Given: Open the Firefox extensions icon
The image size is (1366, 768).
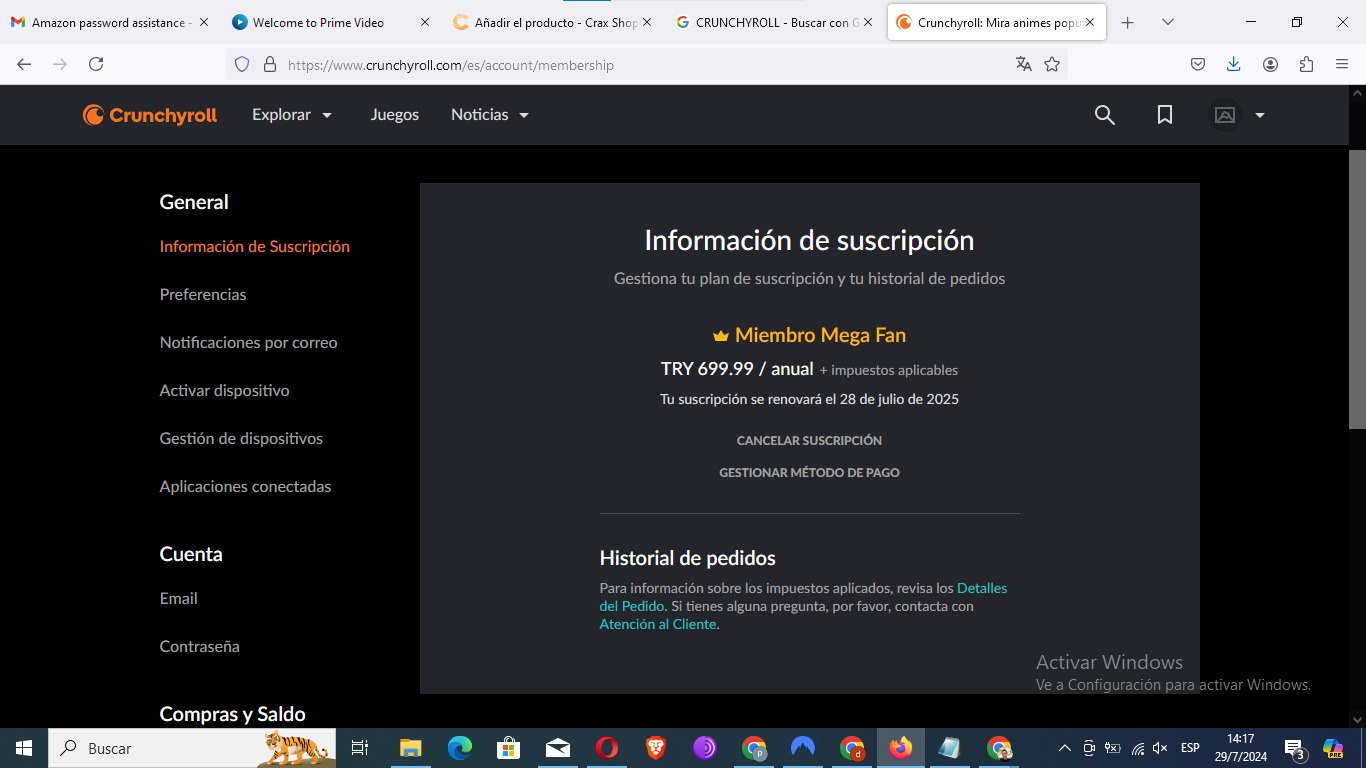Looking at the screenshot, I should (1306, 64).
